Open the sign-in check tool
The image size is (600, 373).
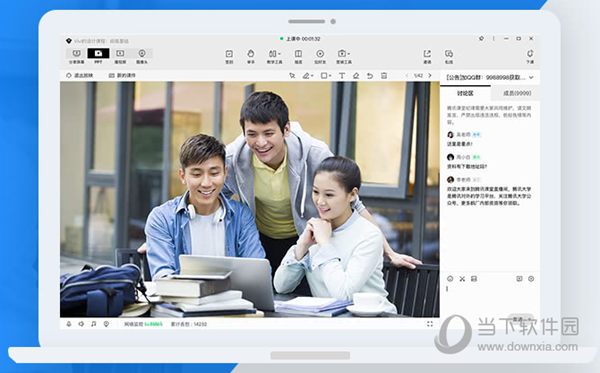coord(229,56)
